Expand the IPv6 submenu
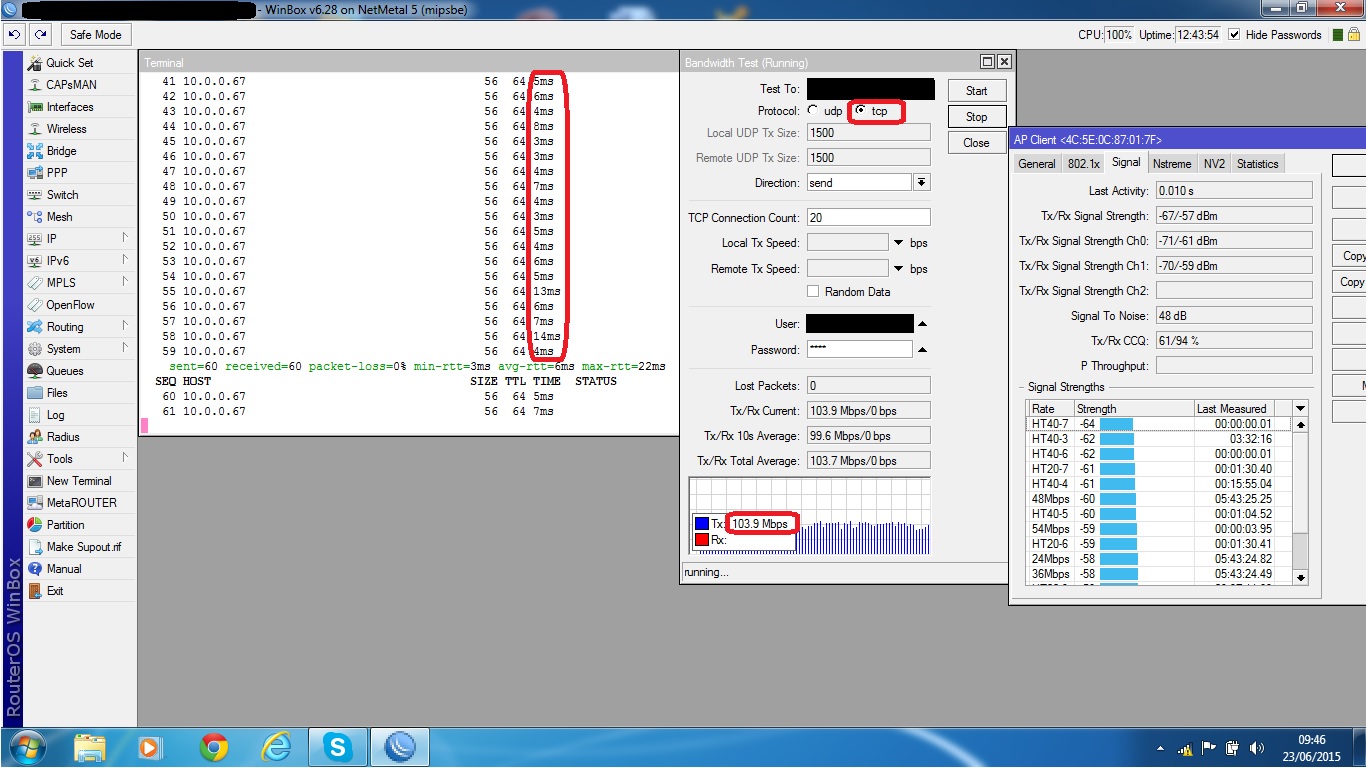Viewport: 1366px width, 768px height. pyautogui.click(x=125, y=260)
